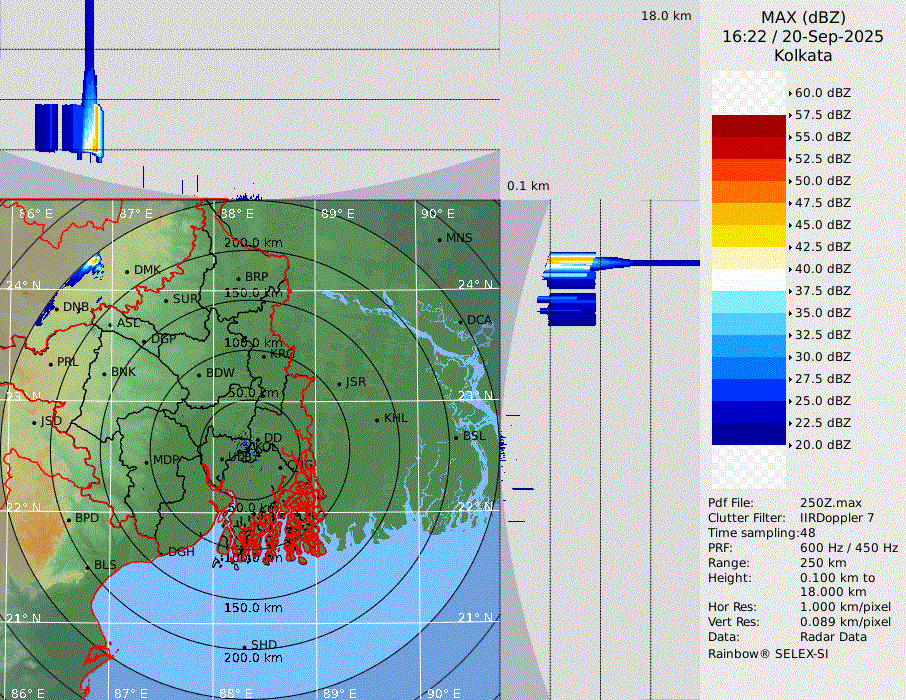Viewport: 906px width, 700px height.
Task: Click the 18.0 km height label
Action: click(x=666, y=16)
